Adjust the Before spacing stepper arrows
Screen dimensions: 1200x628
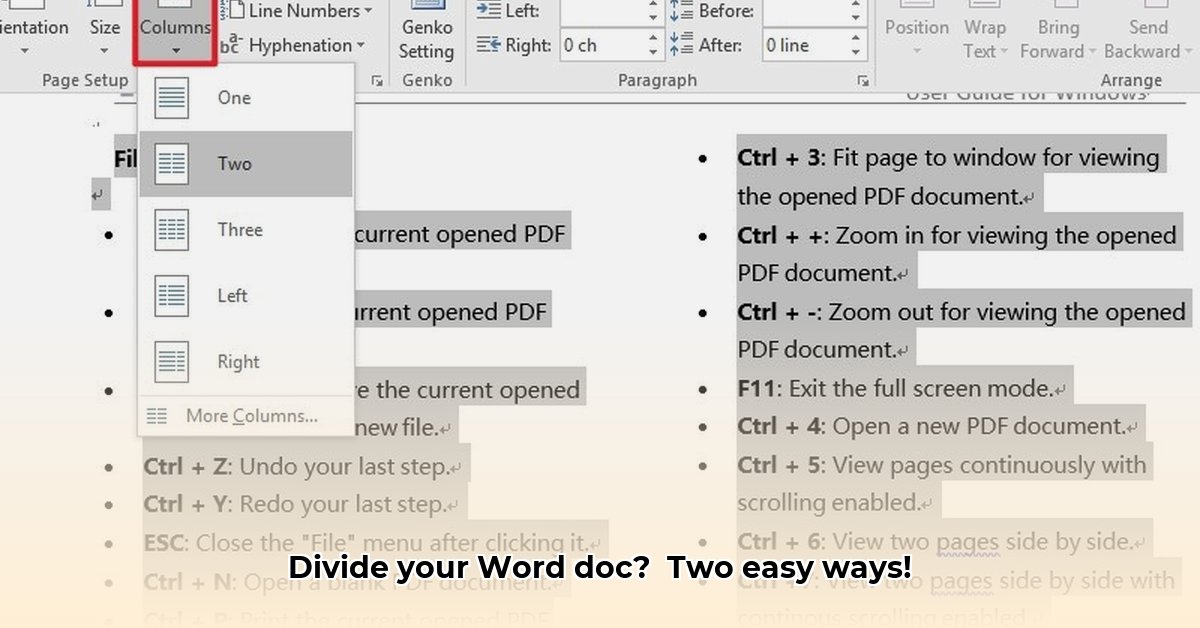click(x=856, y=11)
